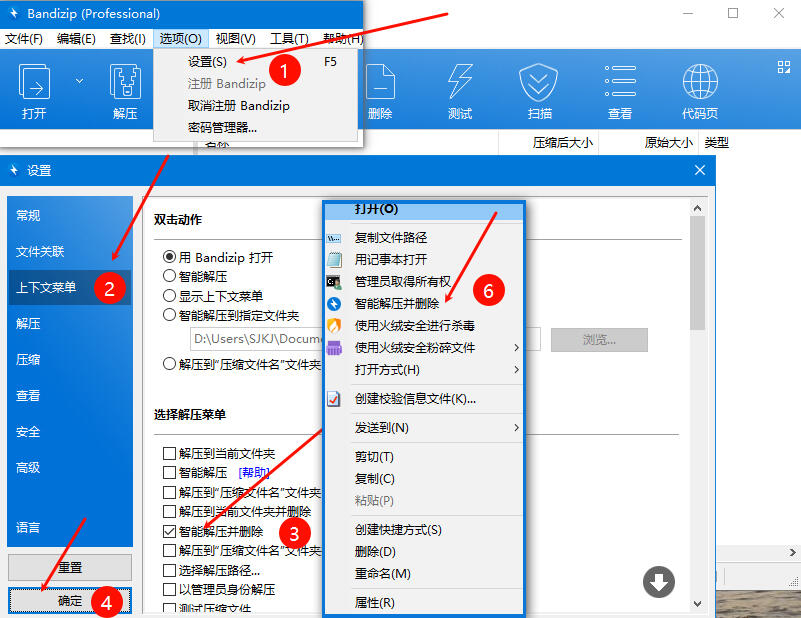Select the 显示上下文菜单 radio button
Image resolution: width=801 pixels, height=618 pixels.
(169, 296)
